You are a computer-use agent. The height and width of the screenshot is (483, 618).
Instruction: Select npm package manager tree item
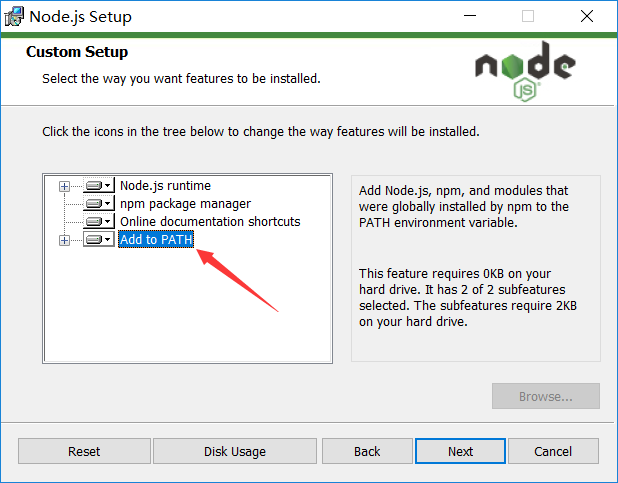pos(185,203)
